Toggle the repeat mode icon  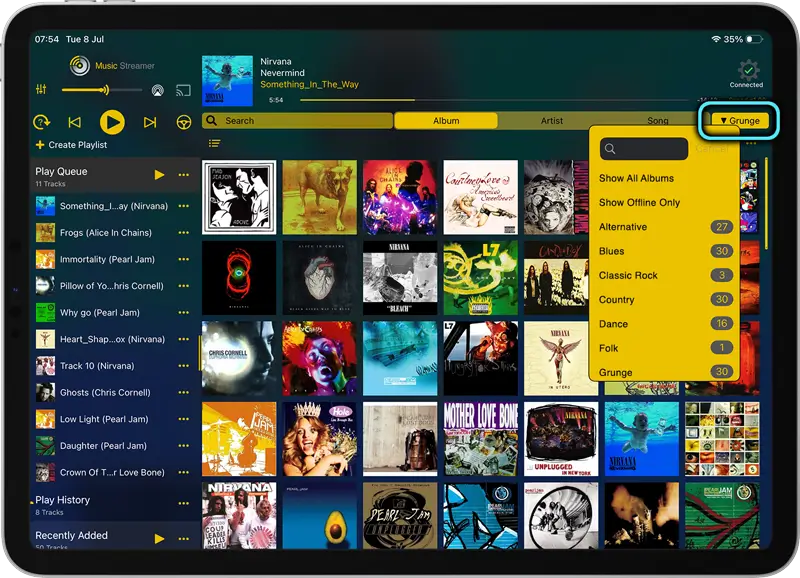[x=41, y=122]
